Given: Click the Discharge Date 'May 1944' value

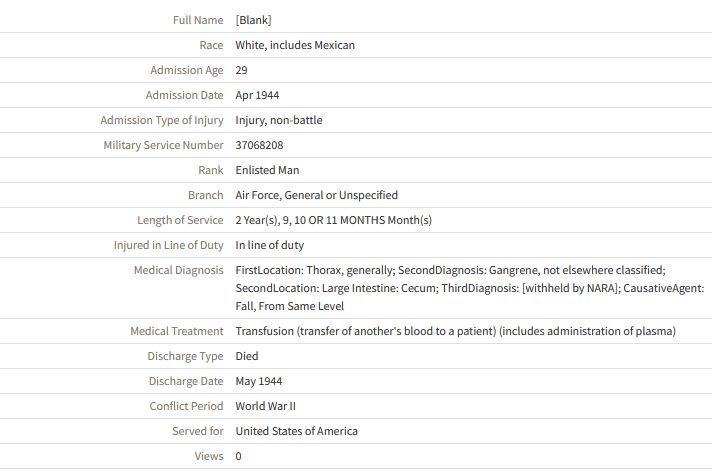Looking at the screenshot, I should click(258, 381).
